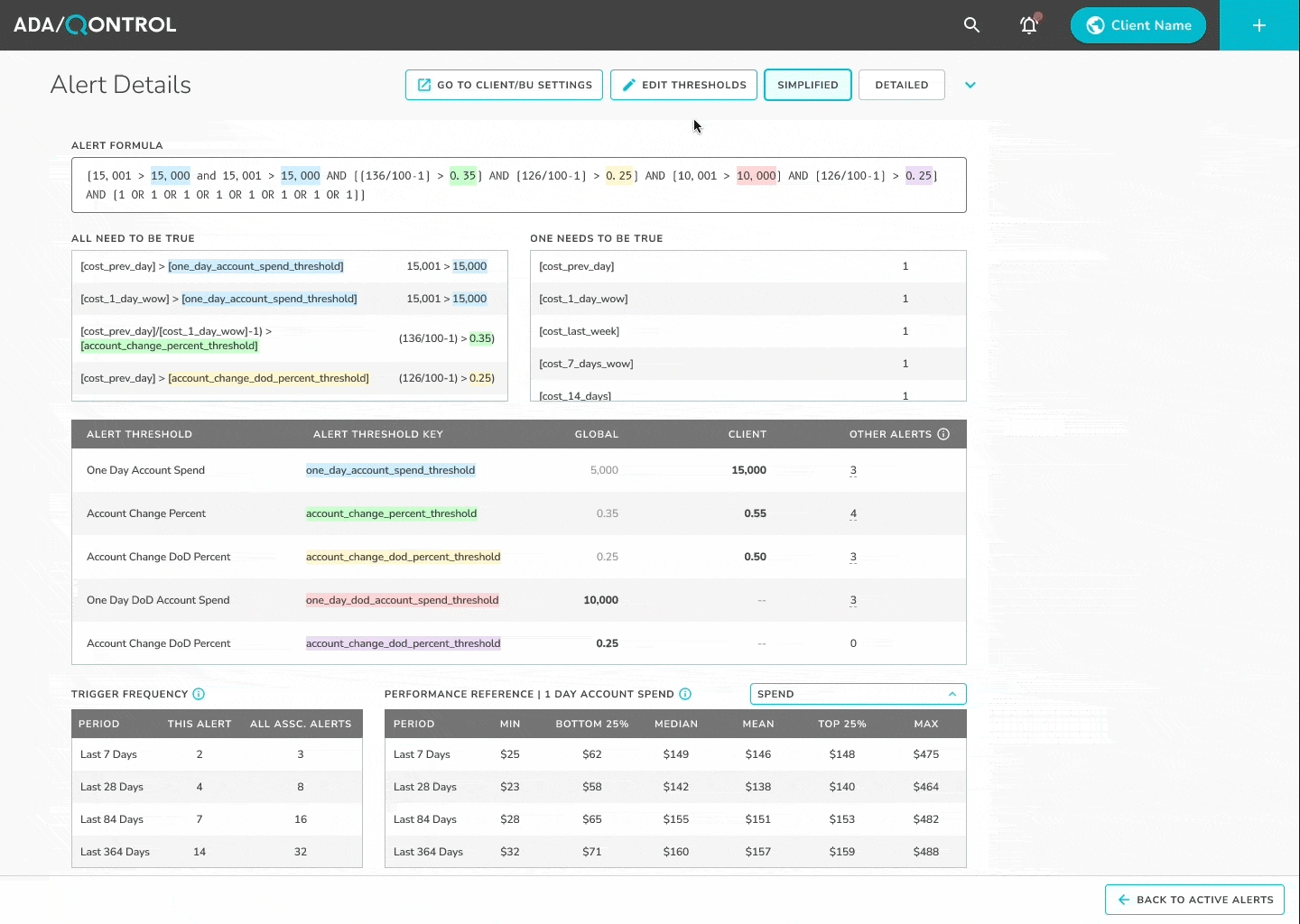Open the notifications bell icon

(x=1029, y=24)
